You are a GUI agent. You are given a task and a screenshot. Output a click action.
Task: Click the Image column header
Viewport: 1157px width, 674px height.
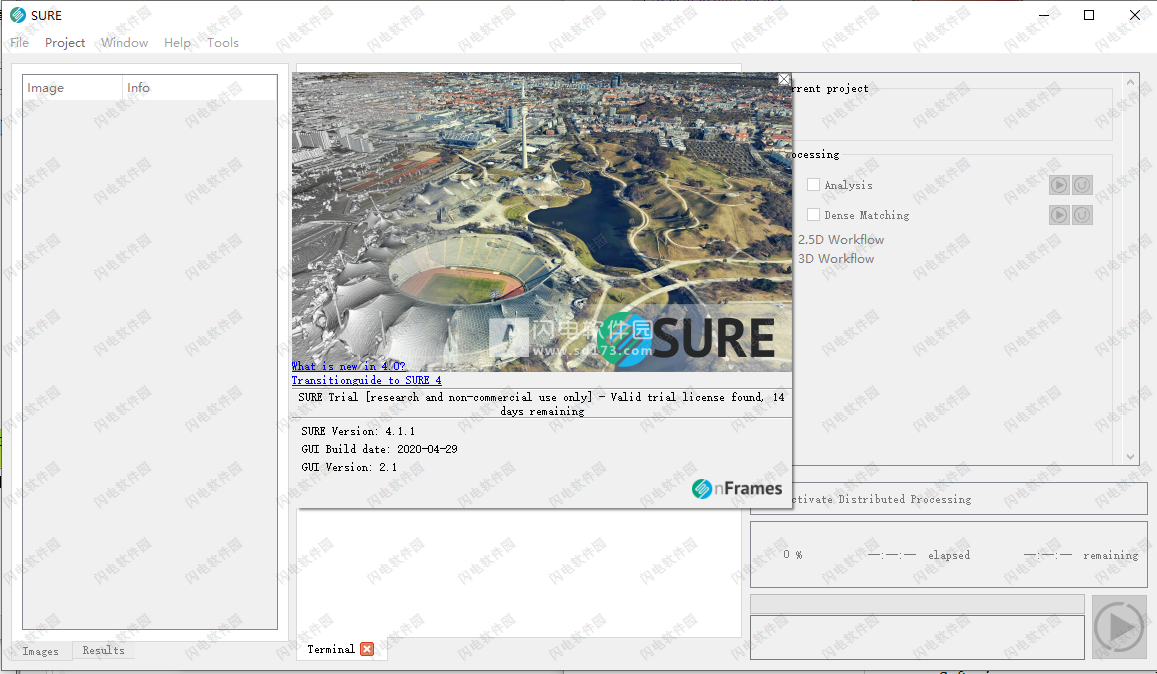click(x=72, y=88)
